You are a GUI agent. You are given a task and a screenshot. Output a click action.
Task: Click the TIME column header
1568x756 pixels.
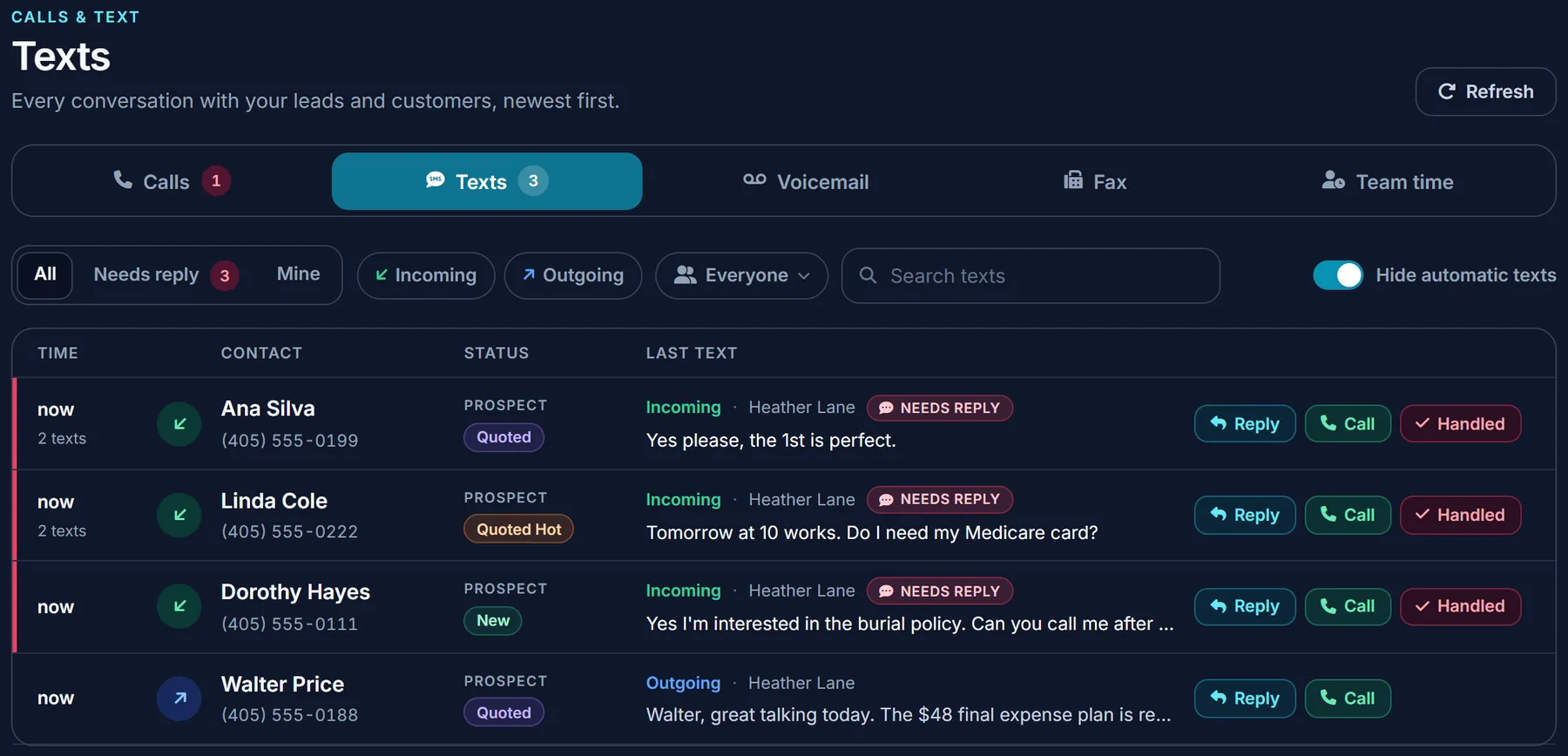(x=57, y=353)
